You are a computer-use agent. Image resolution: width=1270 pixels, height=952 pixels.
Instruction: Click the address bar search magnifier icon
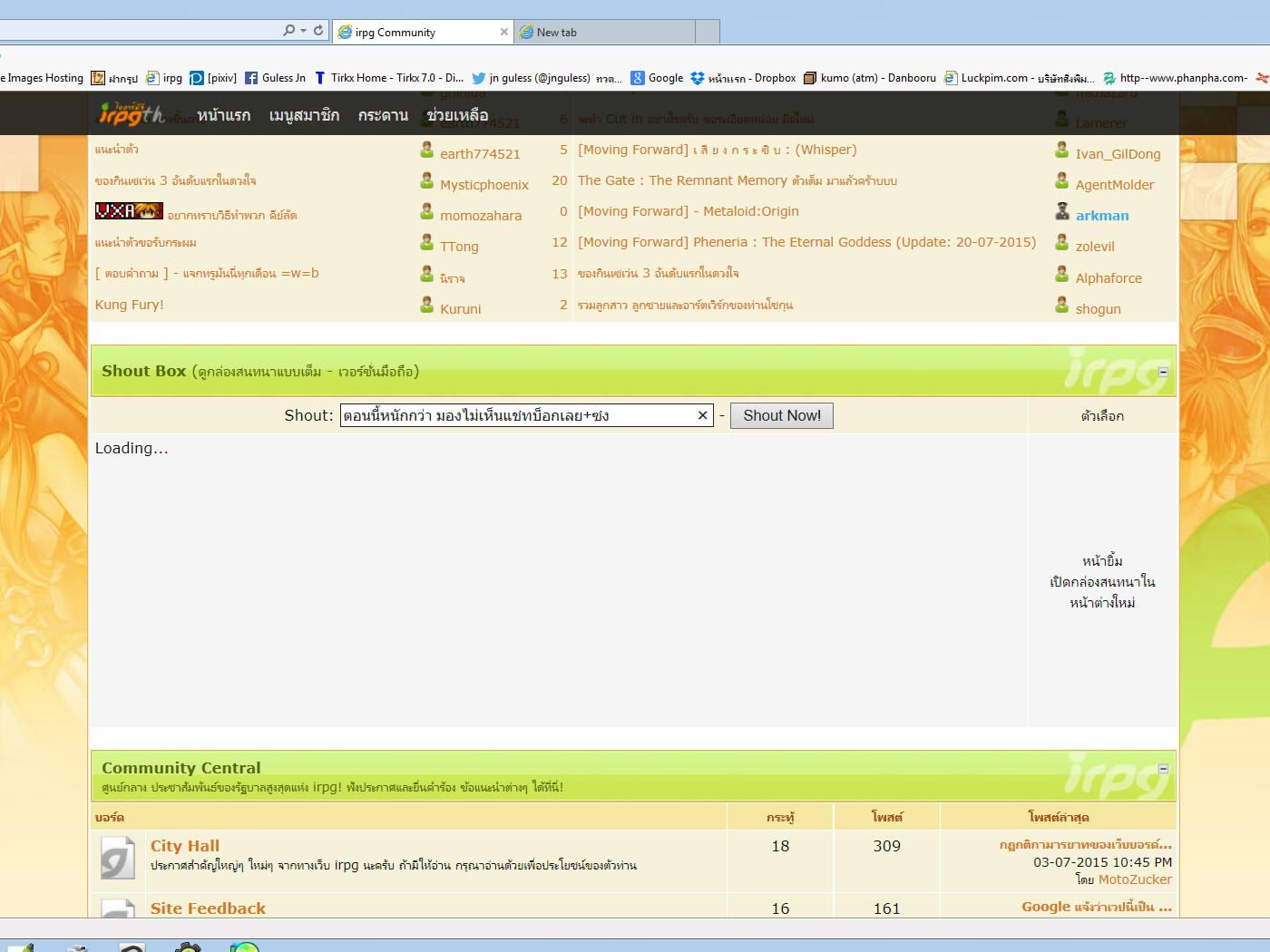coord(289,31)
